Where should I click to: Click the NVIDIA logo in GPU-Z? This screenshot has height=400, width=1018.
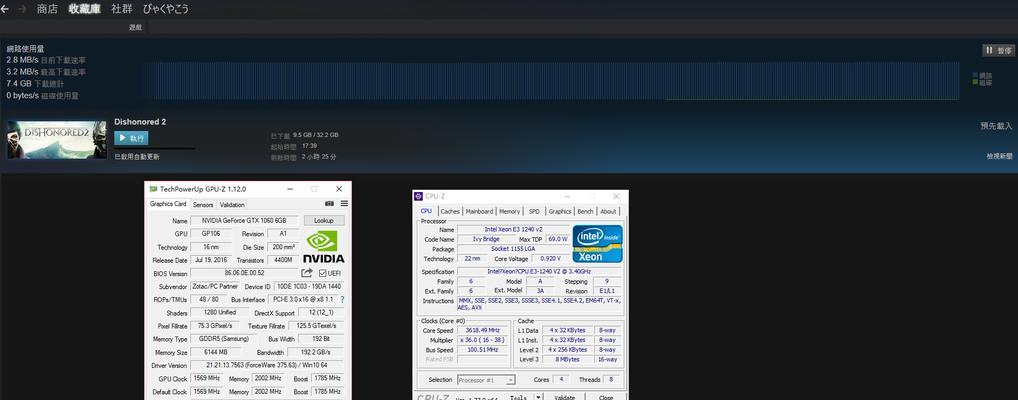(x=323, y=247)
